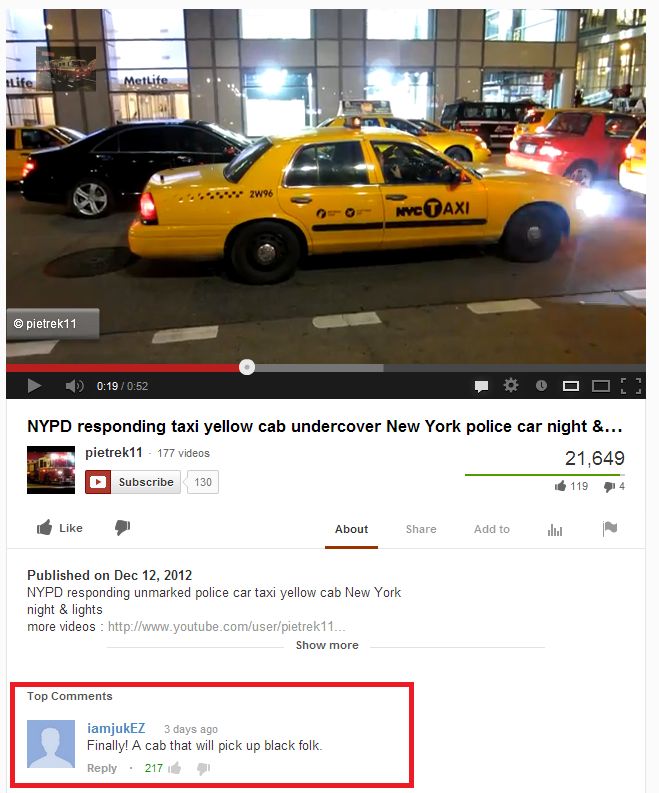Screen dimensions: 659x793
Task: Expand the Add to menu
Action: (x=492, y=529)
